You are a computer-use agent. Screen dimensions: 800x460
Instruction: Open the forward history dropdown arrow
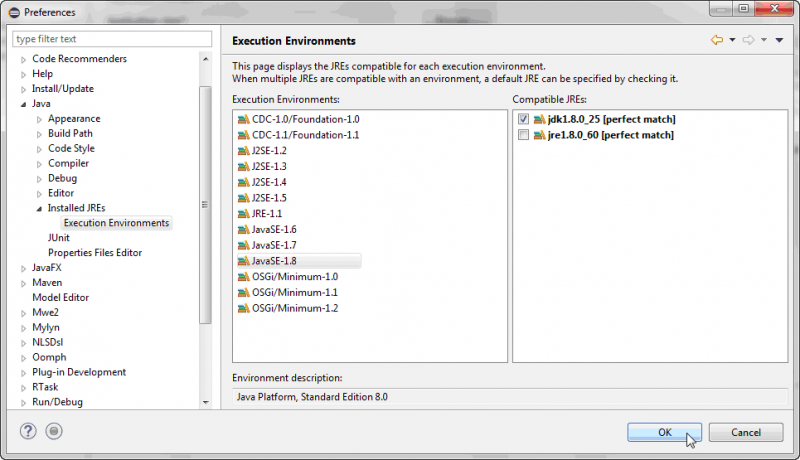(x=764, y=40)
